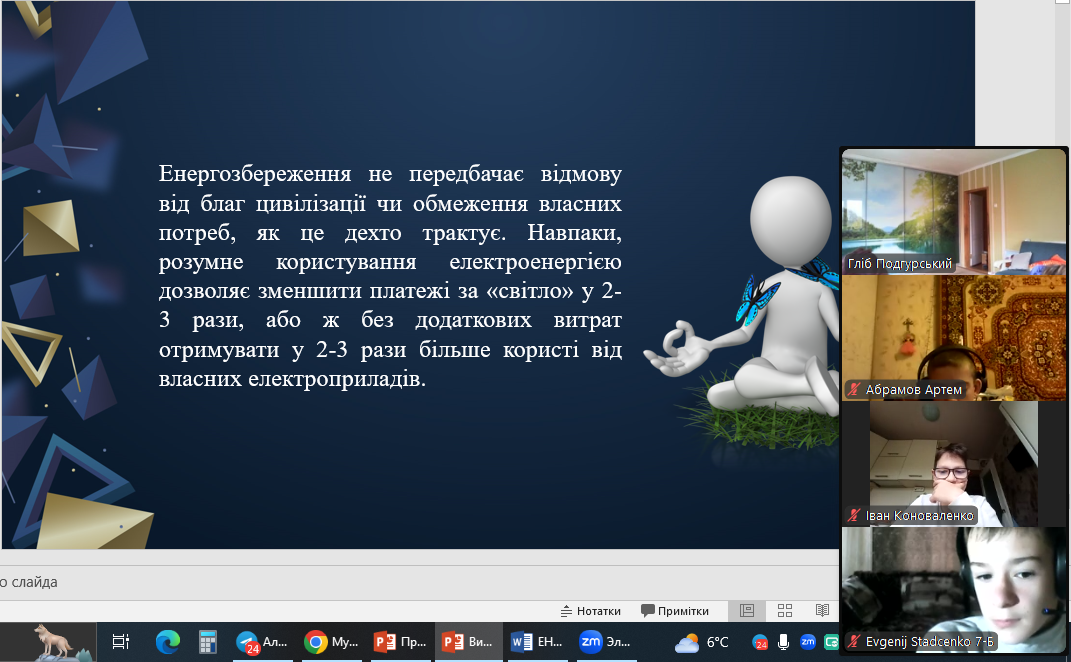Select Абрамов Артем video tile

click(x=954, y=337)
